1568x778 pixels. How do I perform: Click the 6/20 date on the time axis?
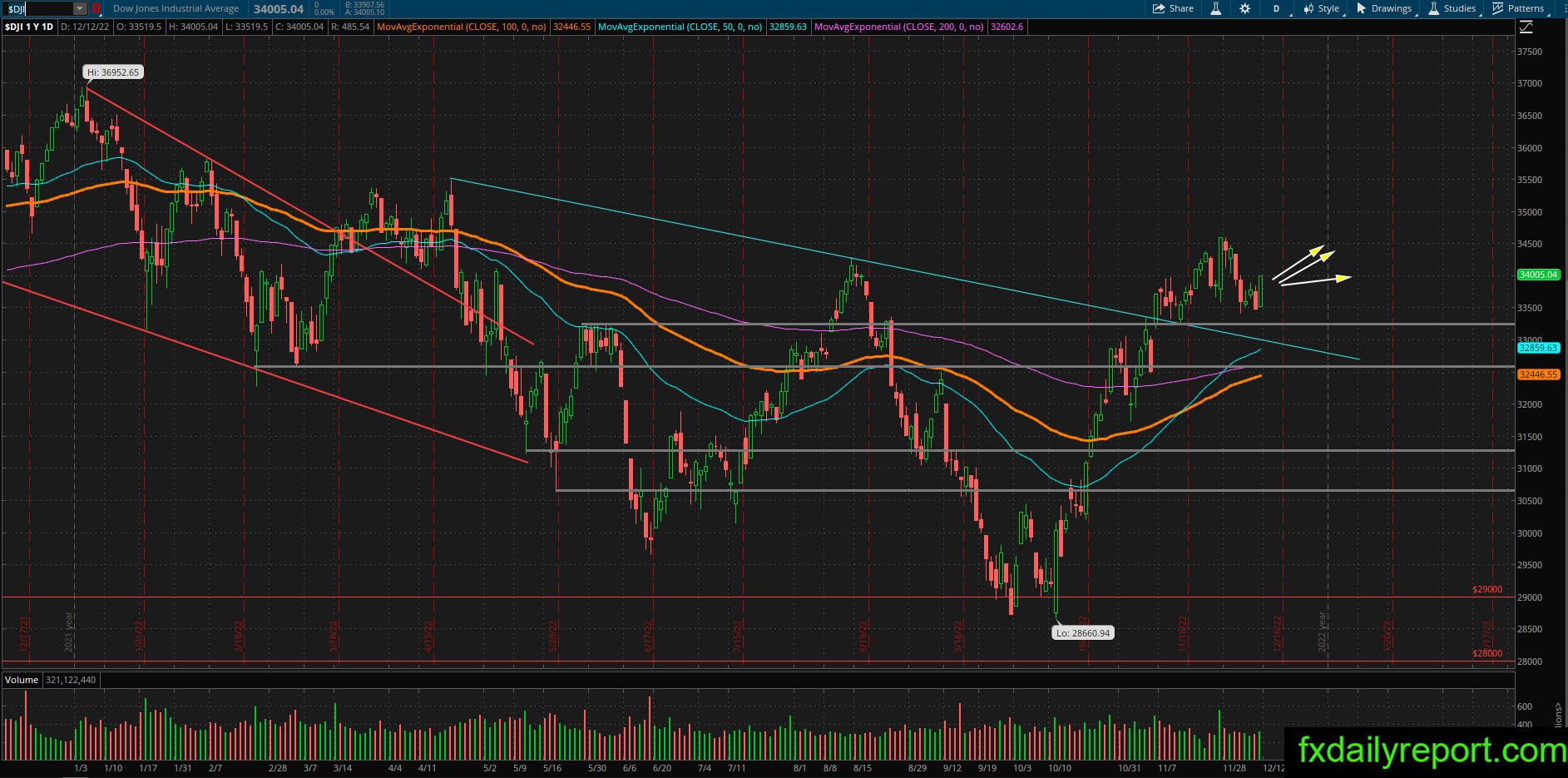(x=662, y=768)
